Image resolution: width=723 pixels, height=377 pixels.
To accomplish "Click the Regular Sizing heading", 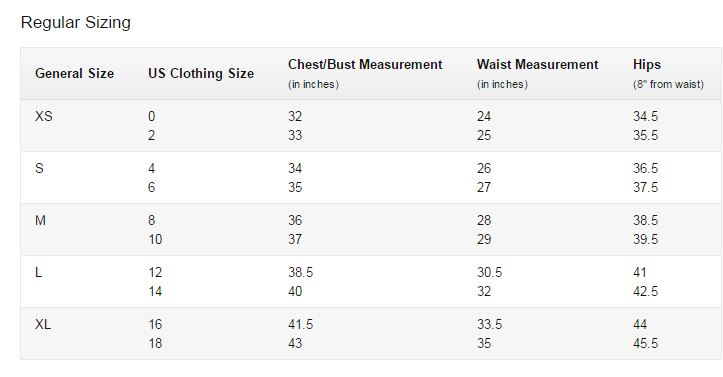I will (x=76, y=23).
